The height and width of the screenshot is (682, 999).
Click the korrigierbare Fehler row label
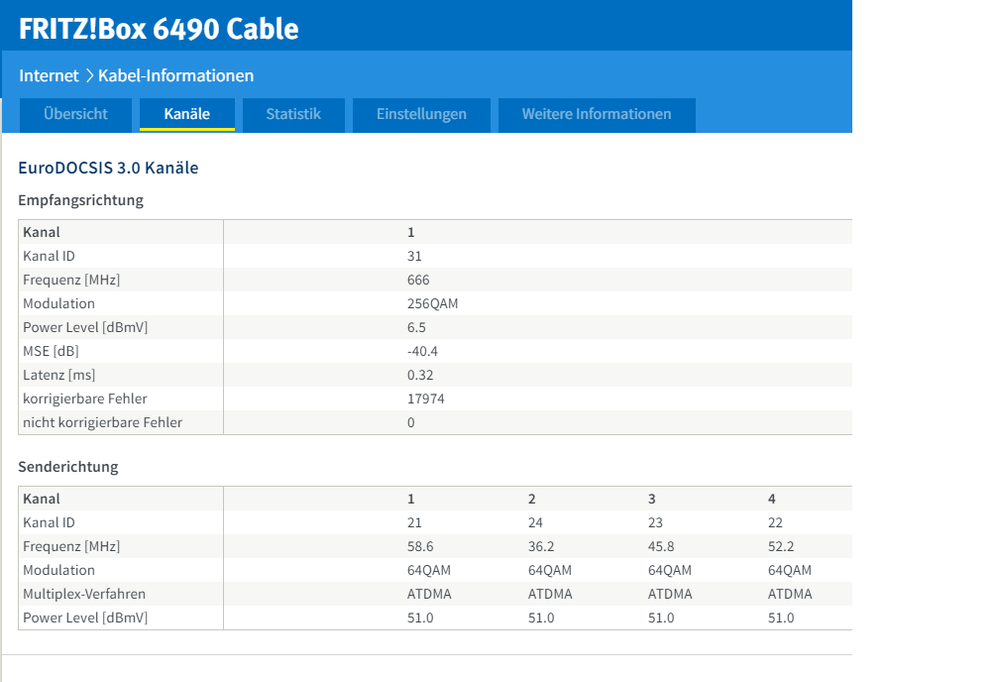tap(85, 399)
